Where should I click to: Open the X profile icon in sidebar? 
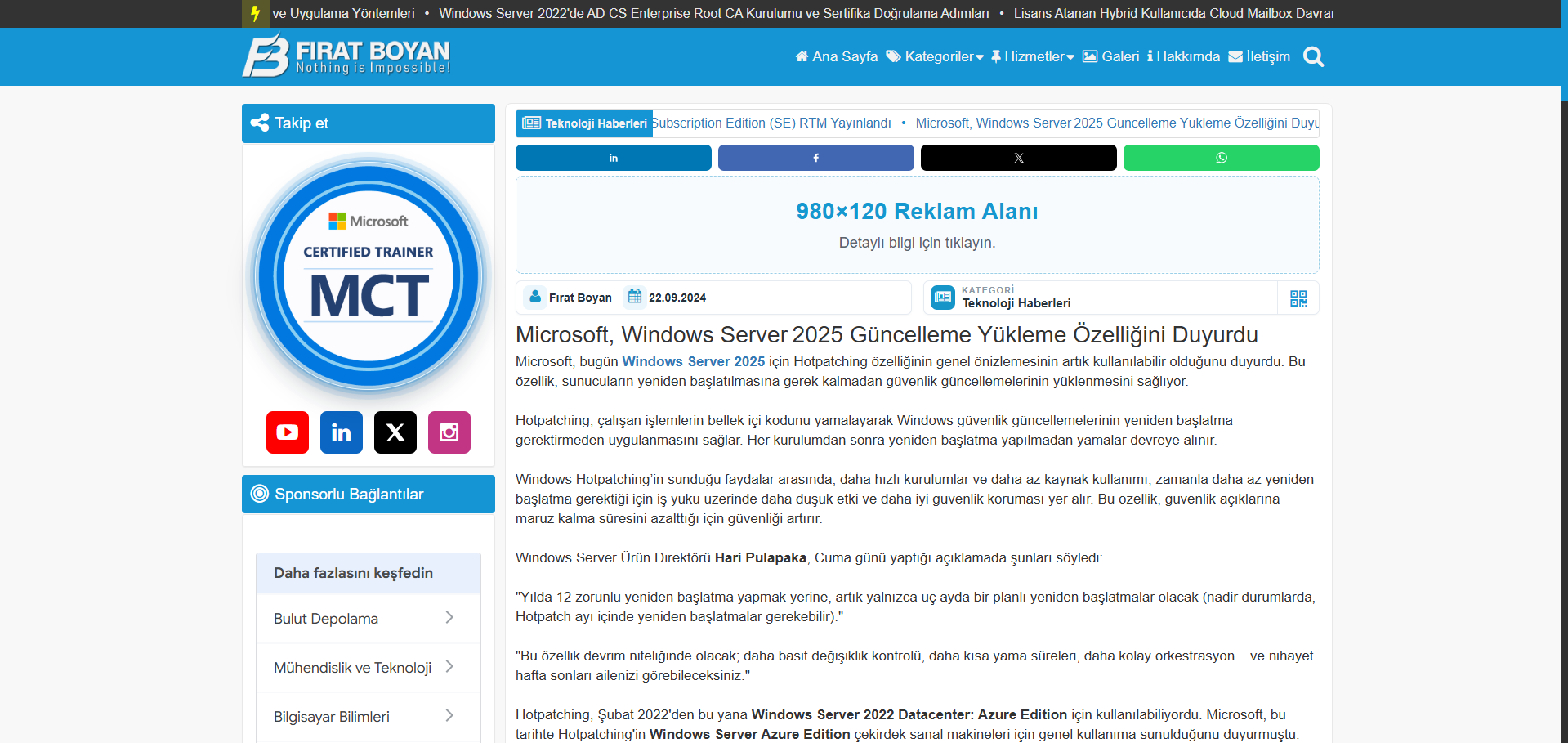click(x=395, y=432)
